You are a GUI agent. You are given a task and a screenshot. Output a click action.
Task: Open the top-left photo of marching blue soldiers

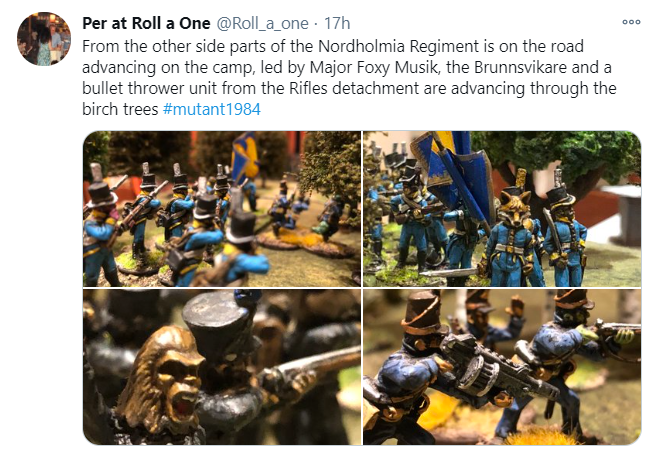(222, 209)
